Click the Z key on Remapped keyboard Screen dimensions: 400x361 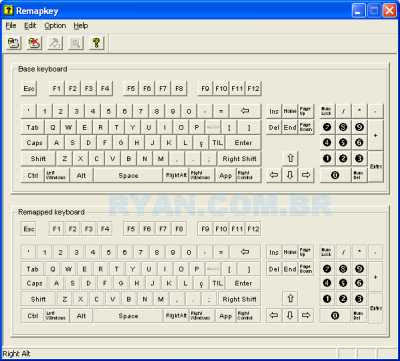point(65,299)
